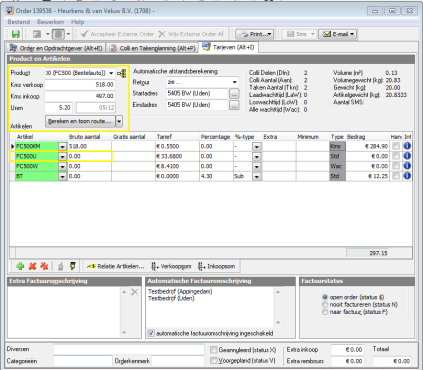Open article dropdown in FC500KM row
This screenshot has height=370, width=423.
pyautogui.click(x=62, y=146)
